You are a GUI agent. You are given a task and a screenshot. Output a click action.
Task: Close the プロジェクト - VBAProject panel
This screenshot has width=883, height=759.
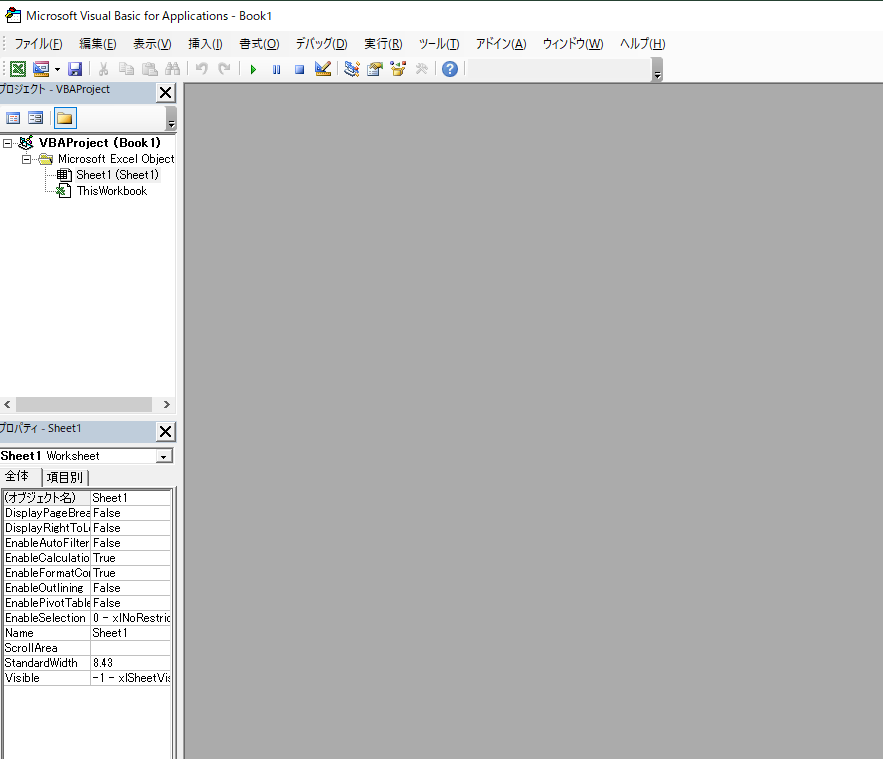(x=166, y=93)
